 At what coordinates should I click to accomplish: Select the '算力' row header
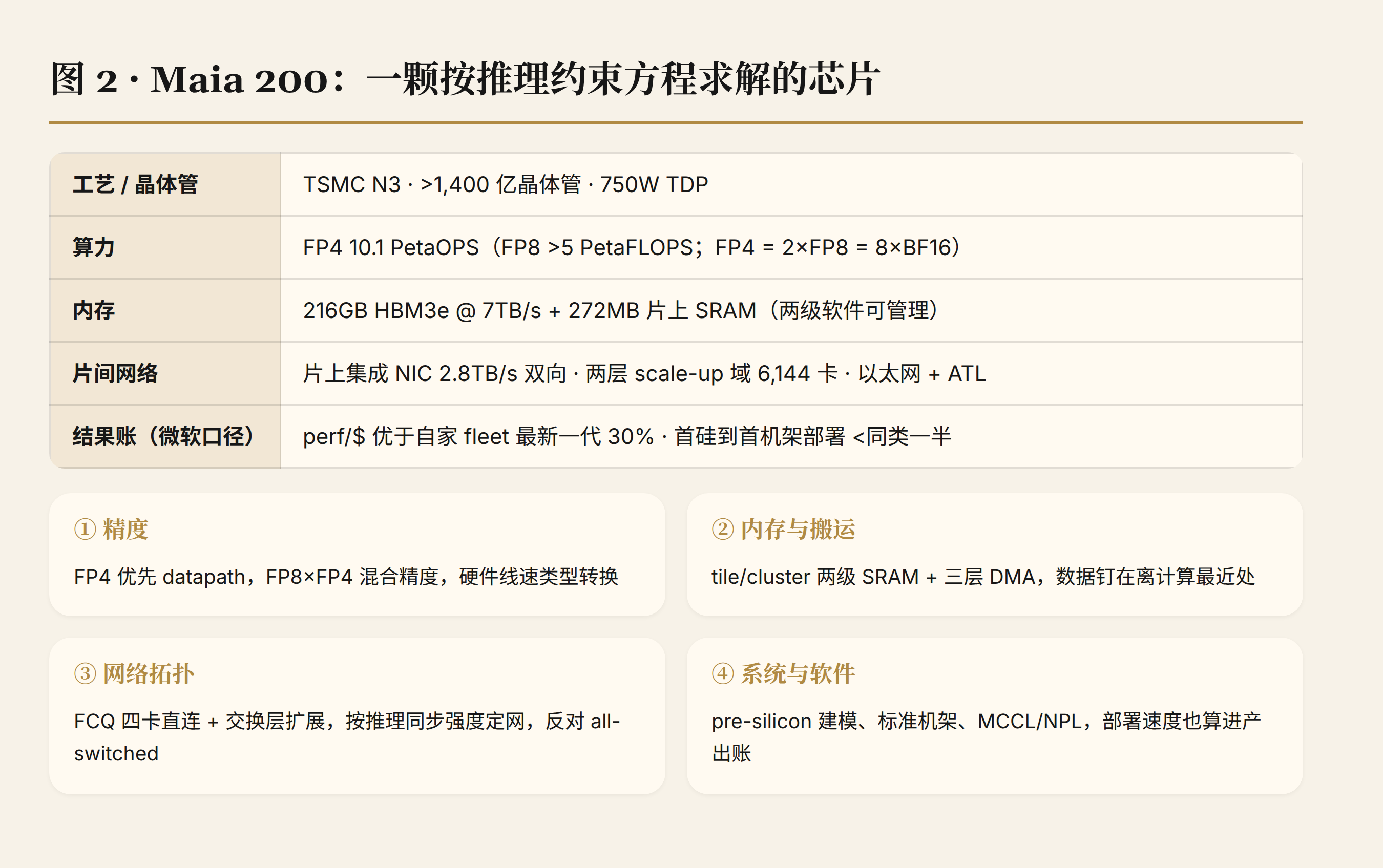(165, 247)
